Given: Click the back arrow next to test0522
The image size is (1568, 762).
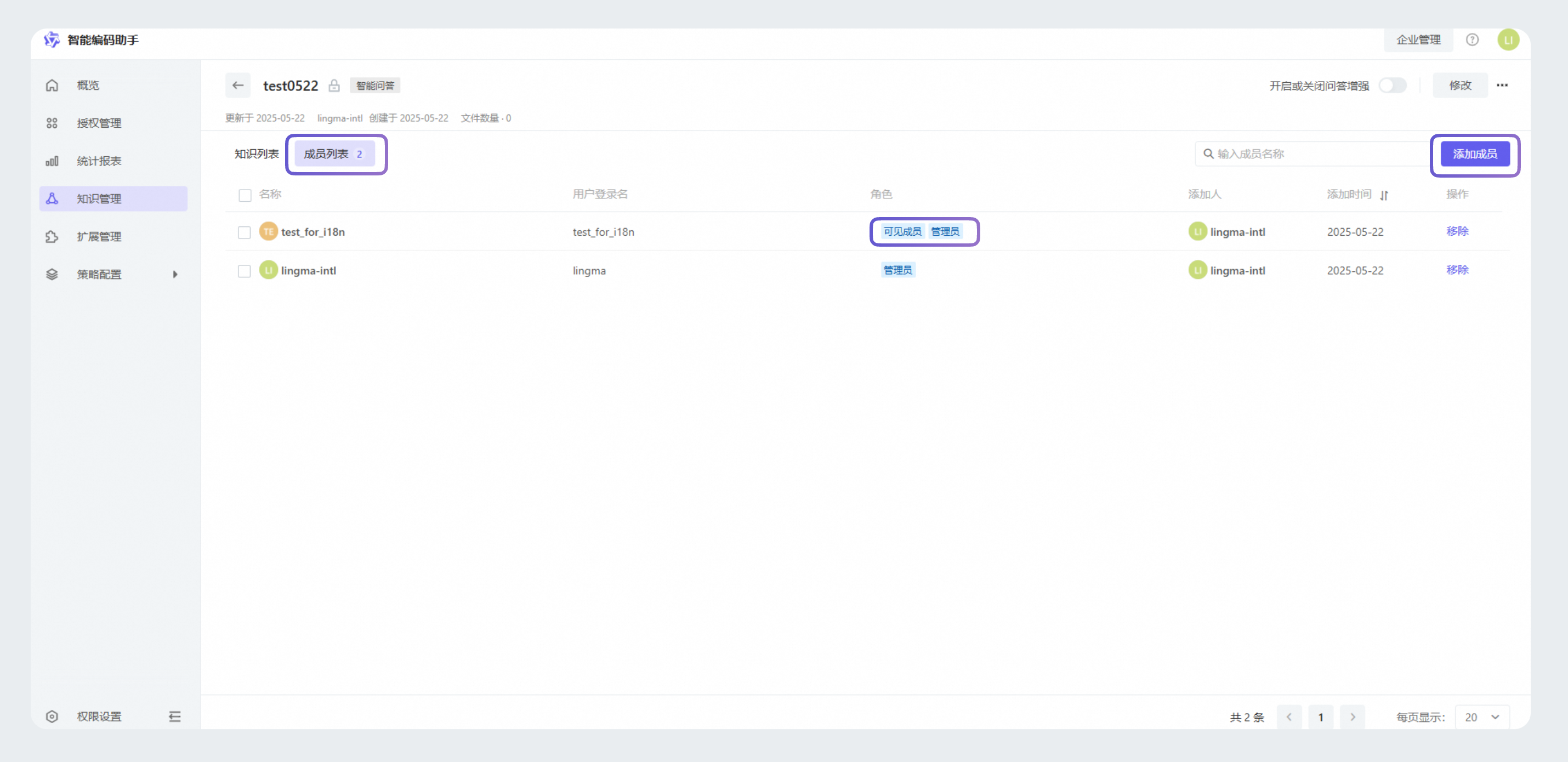Looking at the screenshot, I should pos(237,85).
